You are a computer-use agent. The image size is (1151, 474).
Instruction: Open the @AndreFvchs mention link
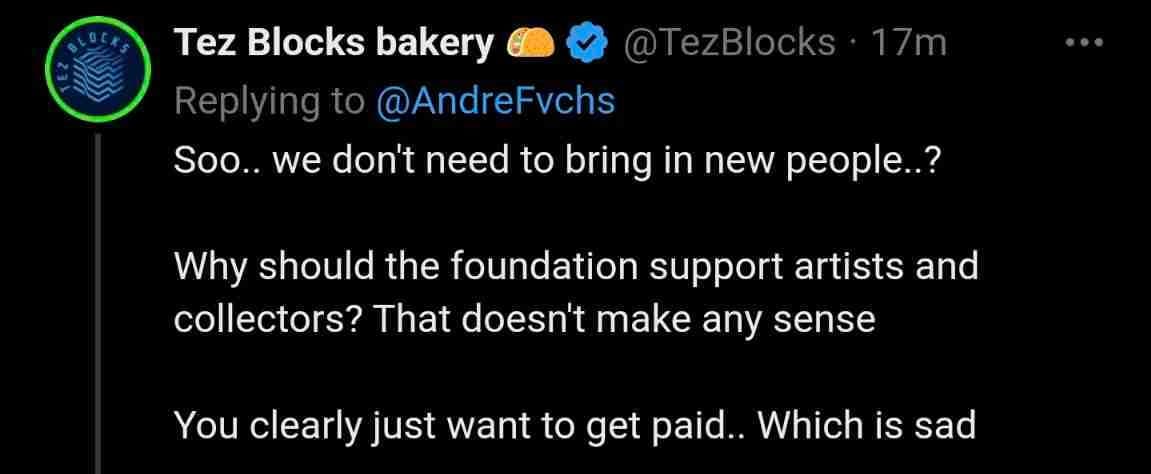[494, 101]
